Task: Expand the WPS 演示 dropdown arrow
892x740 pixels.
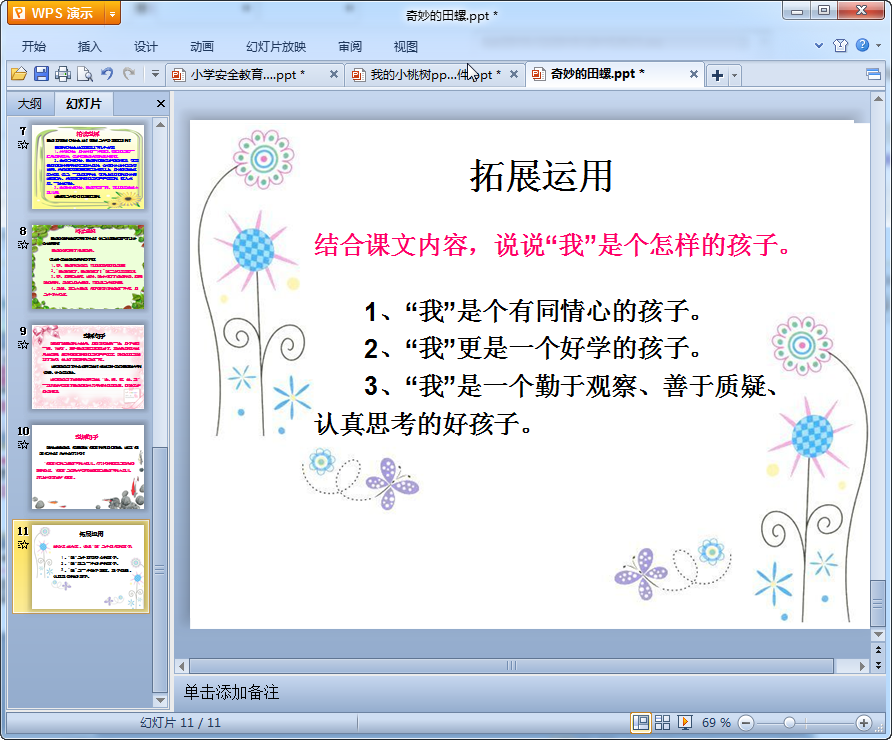Action: [x=113, y=14]
